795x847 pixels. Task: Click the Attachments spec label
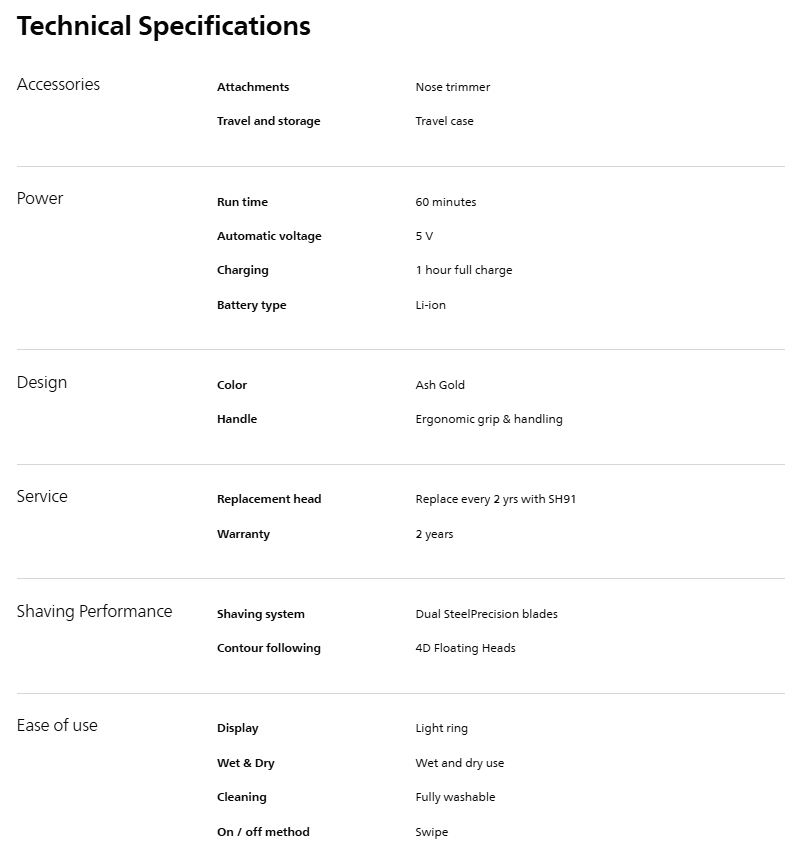(253, 87)
